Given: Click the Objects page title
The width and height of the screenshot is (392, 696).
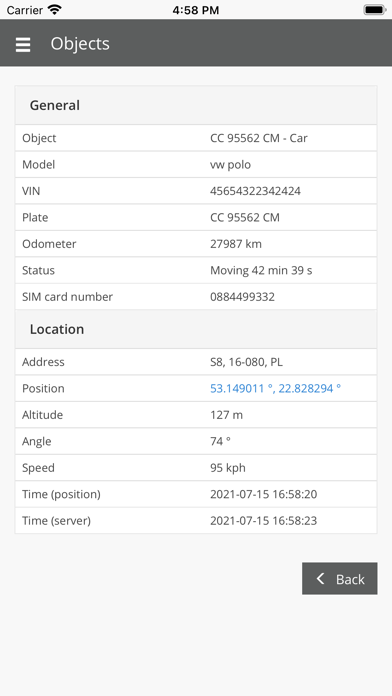Looking at the screenshot, I should pyautogui.click(x=80, y=44).
